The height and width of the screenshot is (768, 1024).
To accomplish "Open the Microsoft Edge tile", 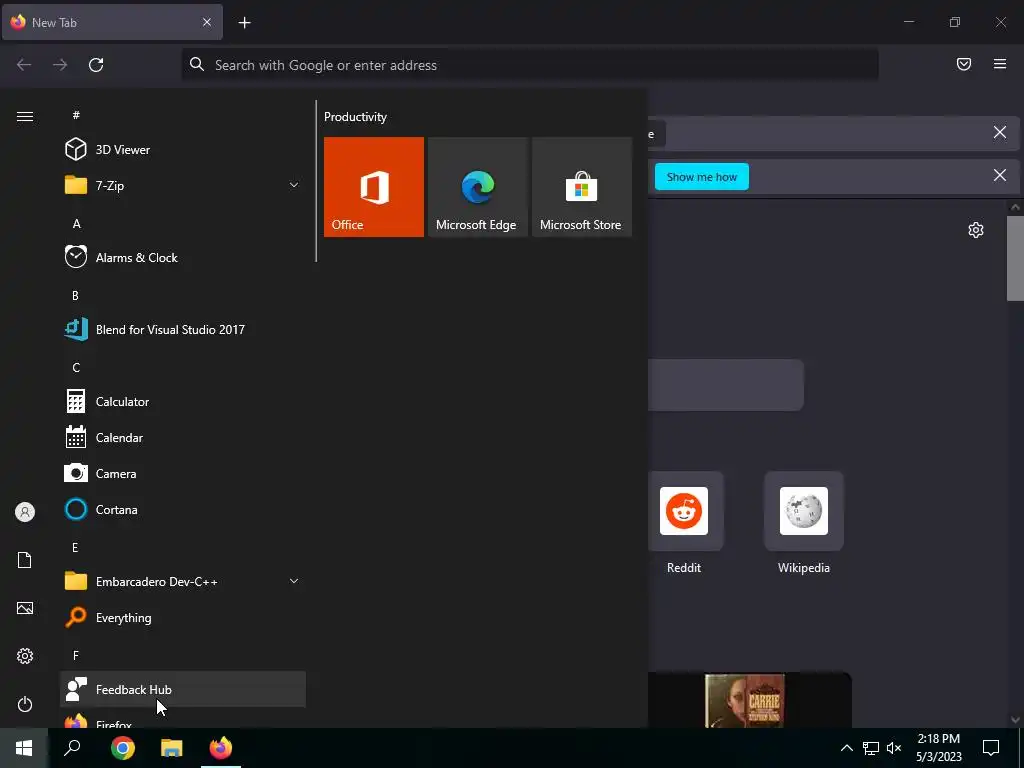I will (x=477, y=187).
